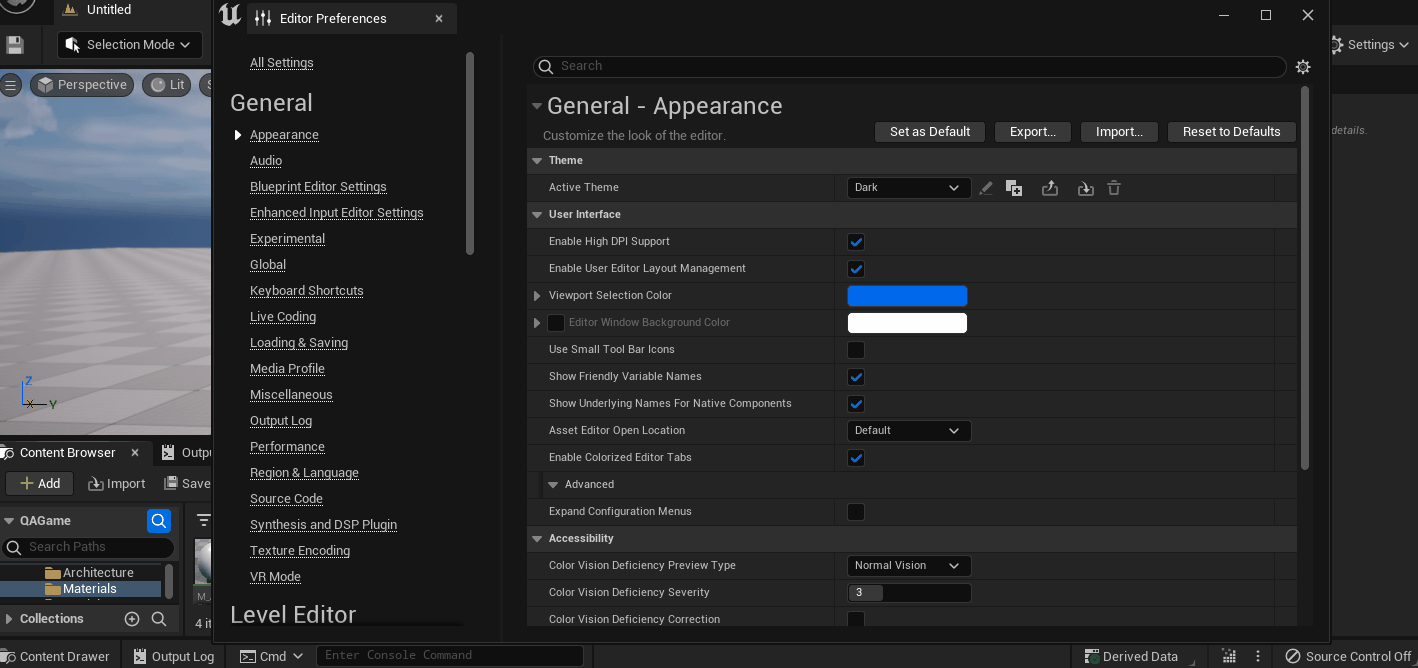The image size is (1418, 668).
Task: Export the Dark theme
Action: (1050, 187)
